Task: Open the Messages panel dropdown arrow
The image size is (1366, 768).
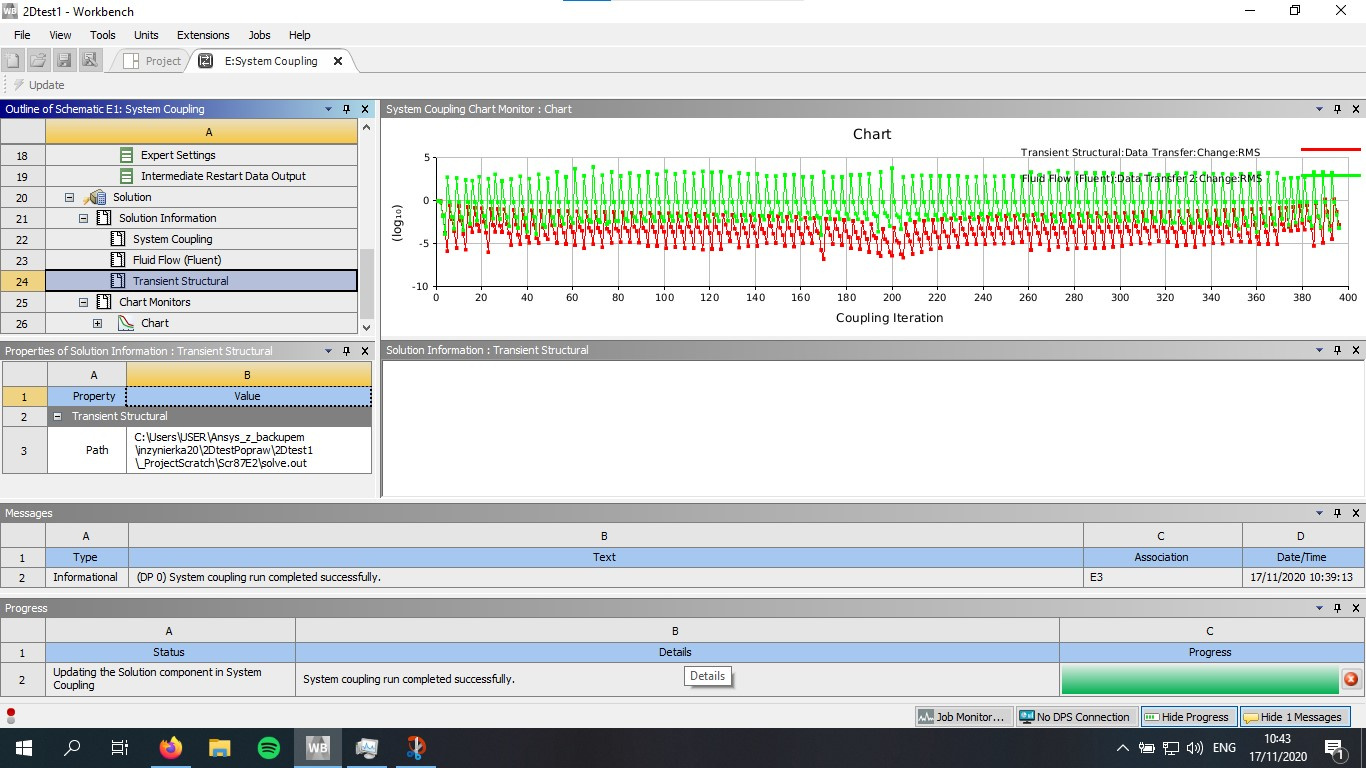Action: coord(1319,513)
